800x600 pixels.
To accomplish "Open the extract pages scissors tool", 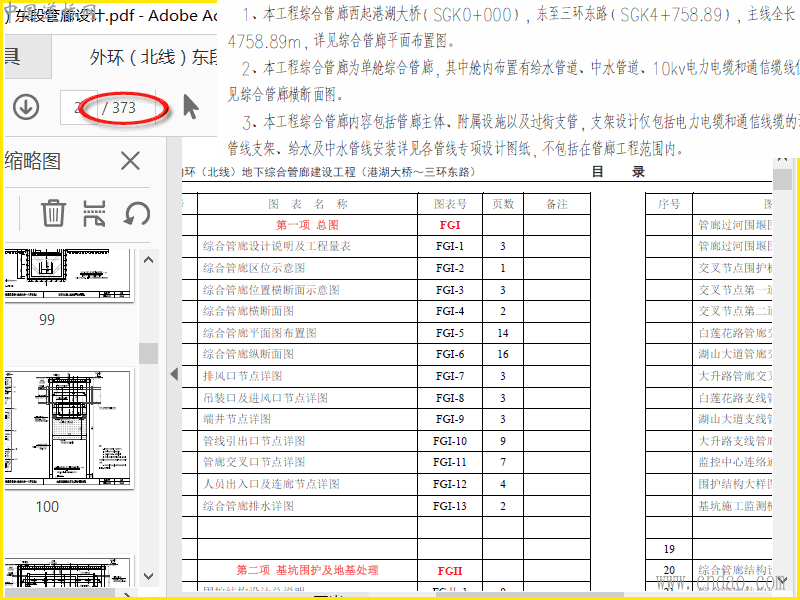I will pyautogui.click(x=94, y=213).
